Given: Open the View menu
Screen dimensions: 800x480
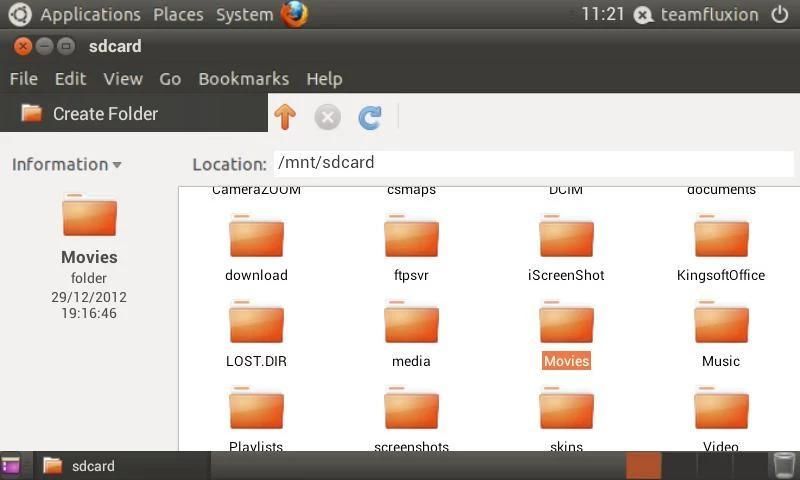Looking at the screenshot, I should pyautogui.click(x=122, y=78).
